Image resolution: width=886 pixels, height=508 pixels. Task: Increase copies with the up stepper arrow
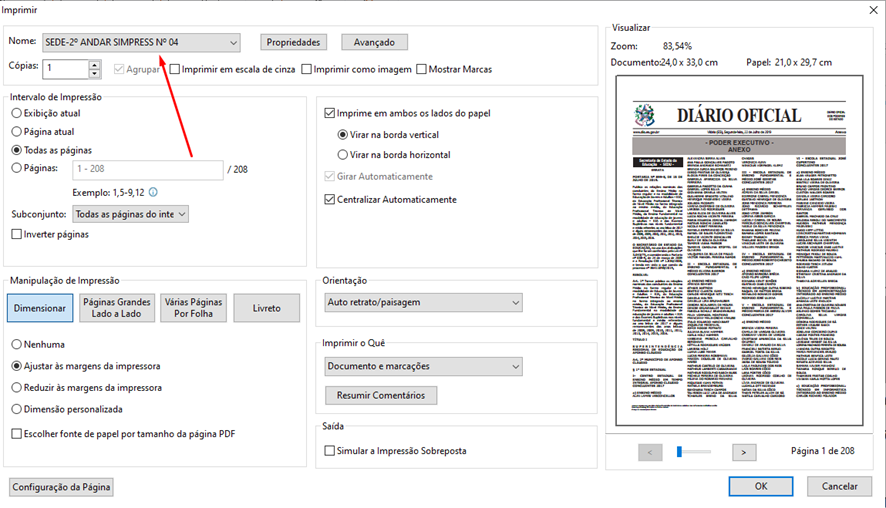[x=95, y=64]
